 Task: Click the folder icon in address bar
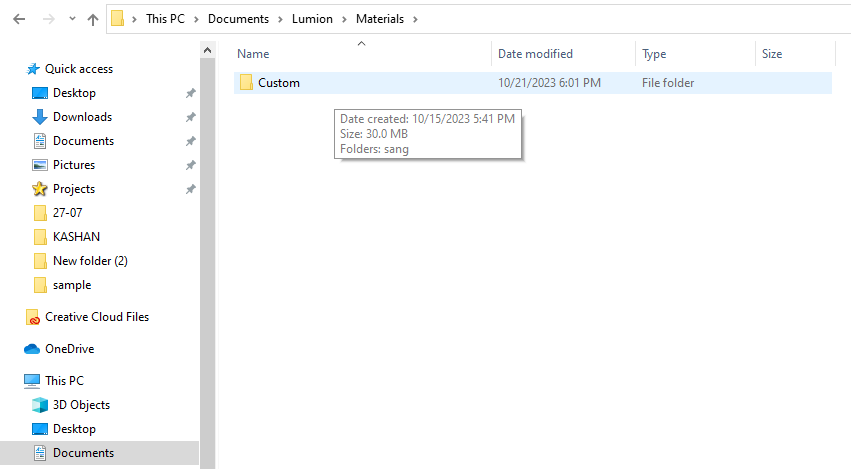tap(117, 18)
